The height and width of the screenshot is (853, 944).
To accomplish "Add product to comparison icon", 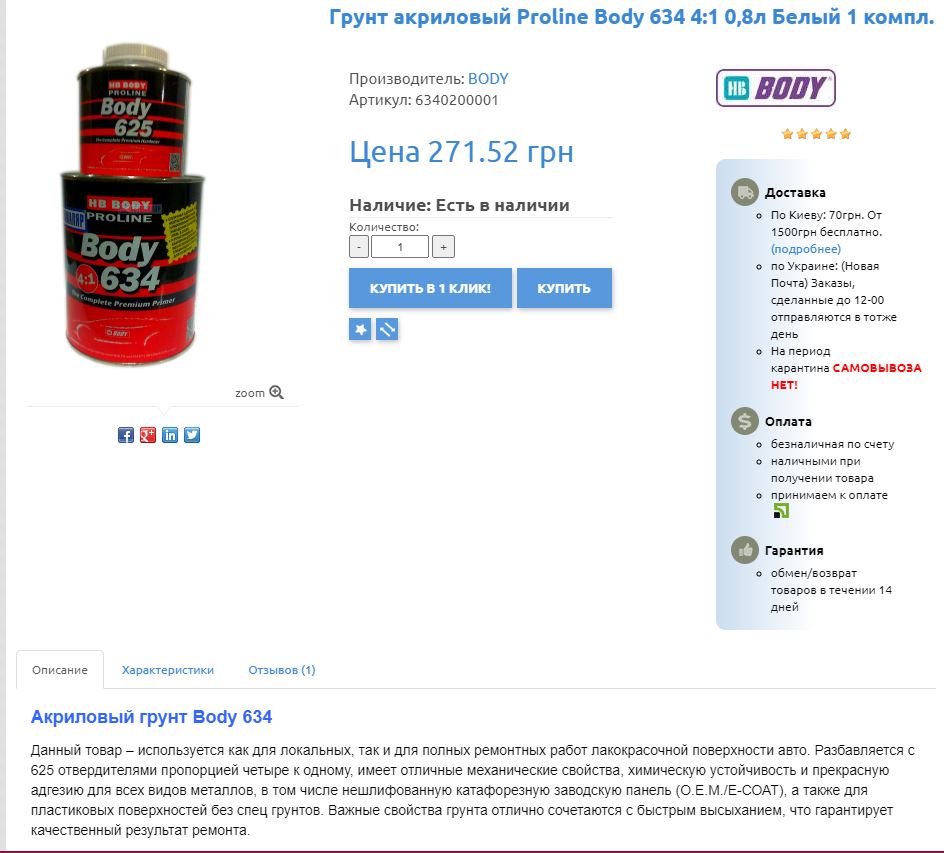I will [x=387, y=329].
